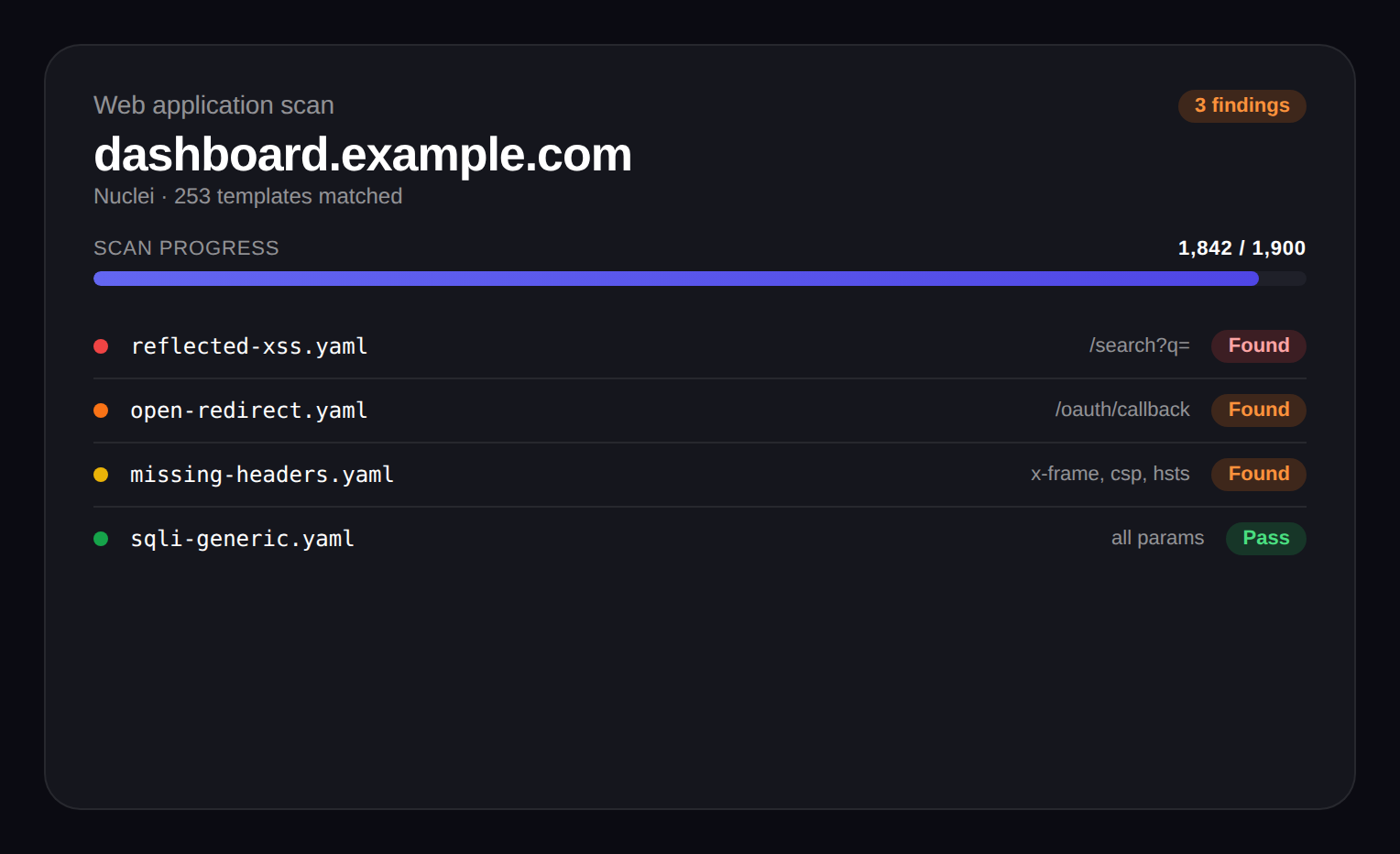Click the /oauth/callback endpoint path
Image resolution: width=1400 pixels, height=854 pixels.
pos(1121,411)
